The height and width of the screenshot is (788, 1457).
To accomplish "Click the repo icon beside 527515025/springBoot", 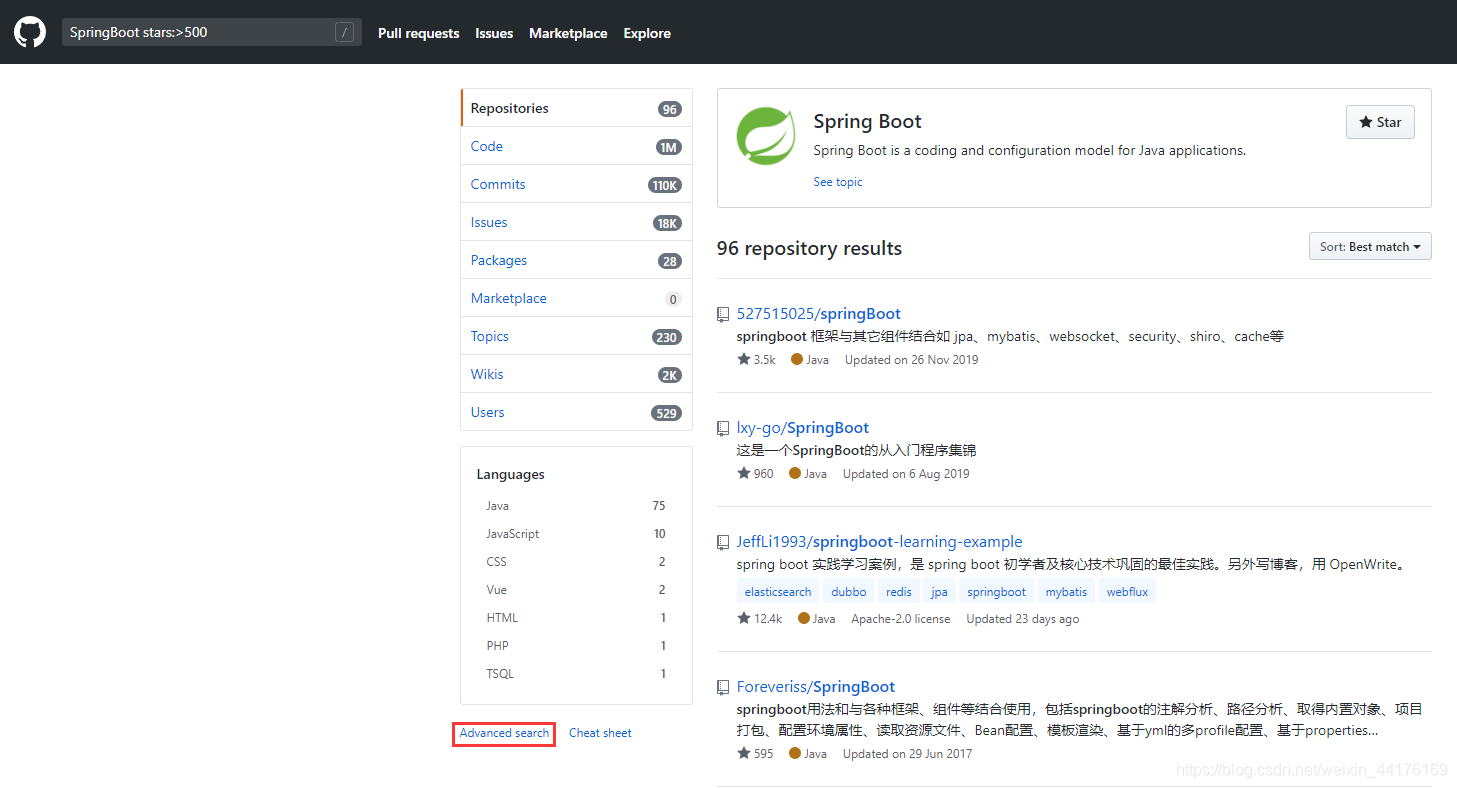I will (723, 314).
